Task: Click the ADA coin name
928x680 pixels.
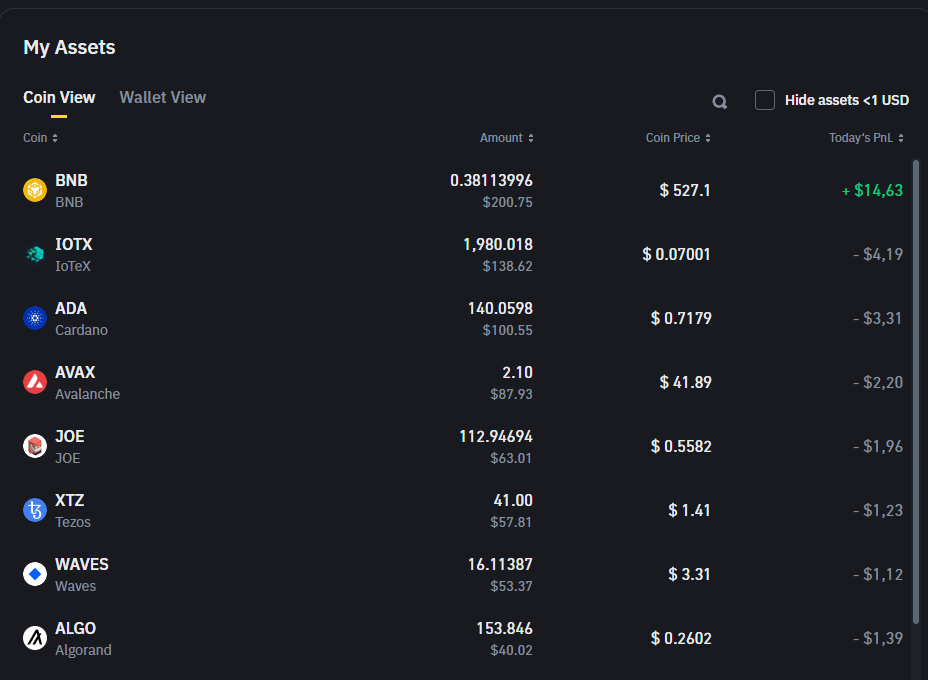Action: click(71, 308)
